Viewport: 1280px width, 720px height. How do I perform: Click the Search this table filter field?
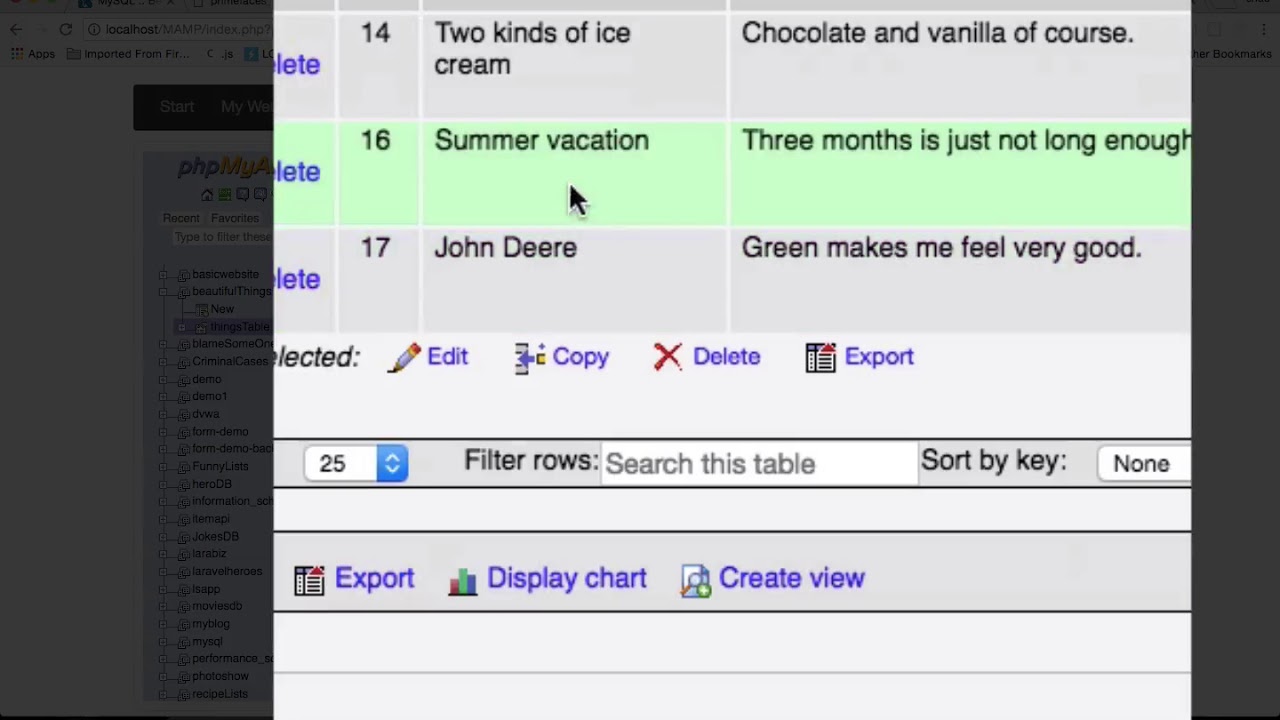[758, 464]
